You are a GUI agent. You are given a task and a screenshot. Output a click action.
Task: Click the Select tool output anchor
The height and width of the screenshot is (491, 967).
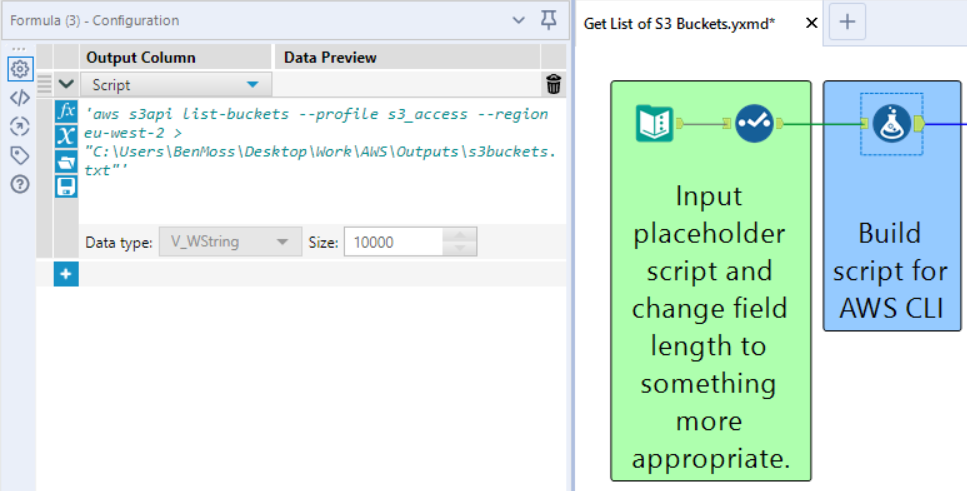780,123
